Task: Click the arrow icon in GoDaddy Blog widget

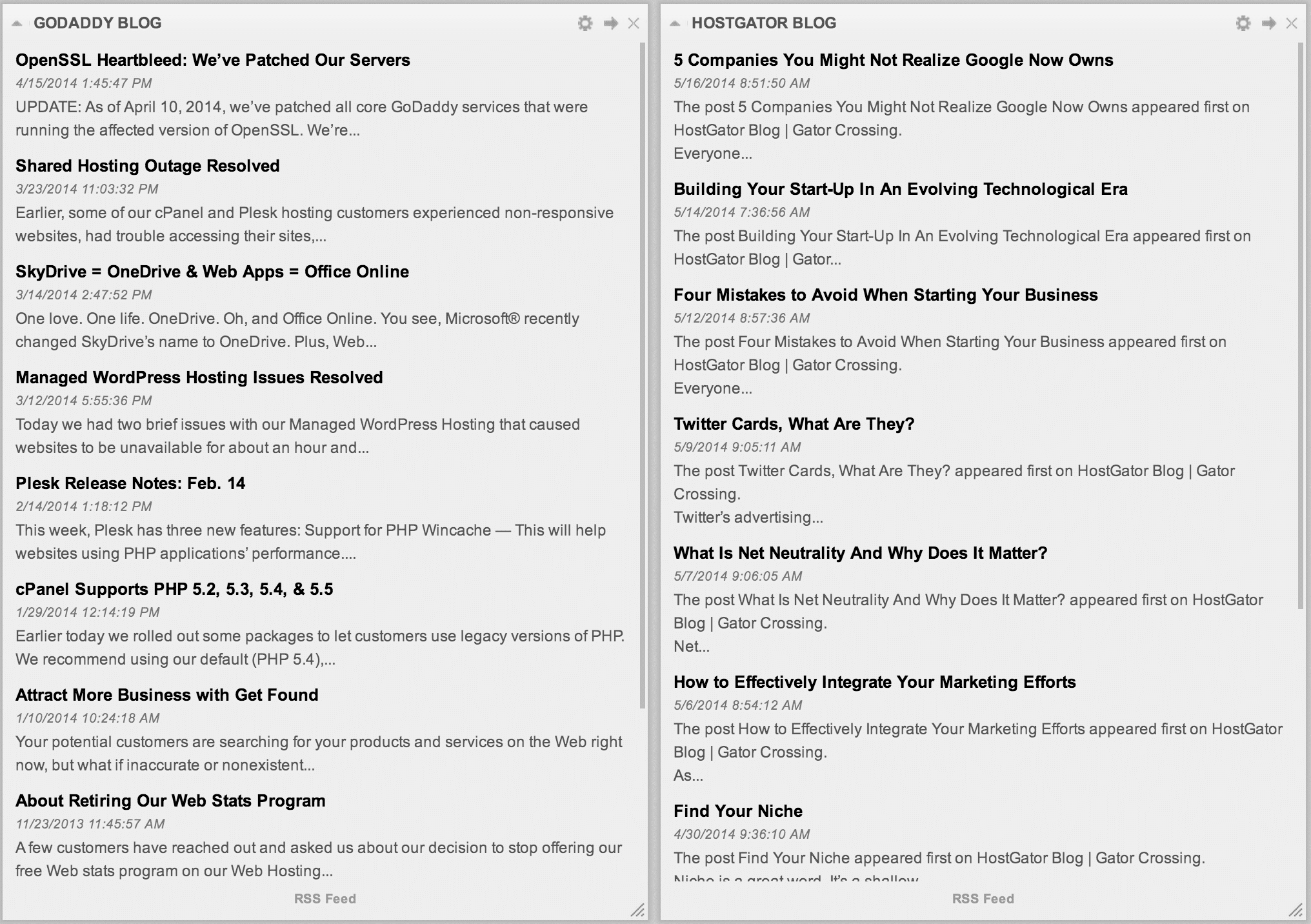Action: pyautogui.click(x=610, y=24)
